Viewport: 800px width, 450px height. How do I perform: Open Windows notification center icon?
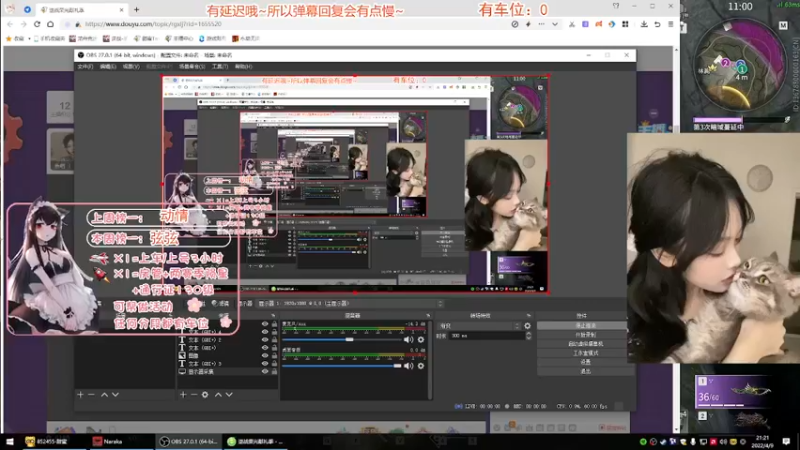[x=786, y=441]
